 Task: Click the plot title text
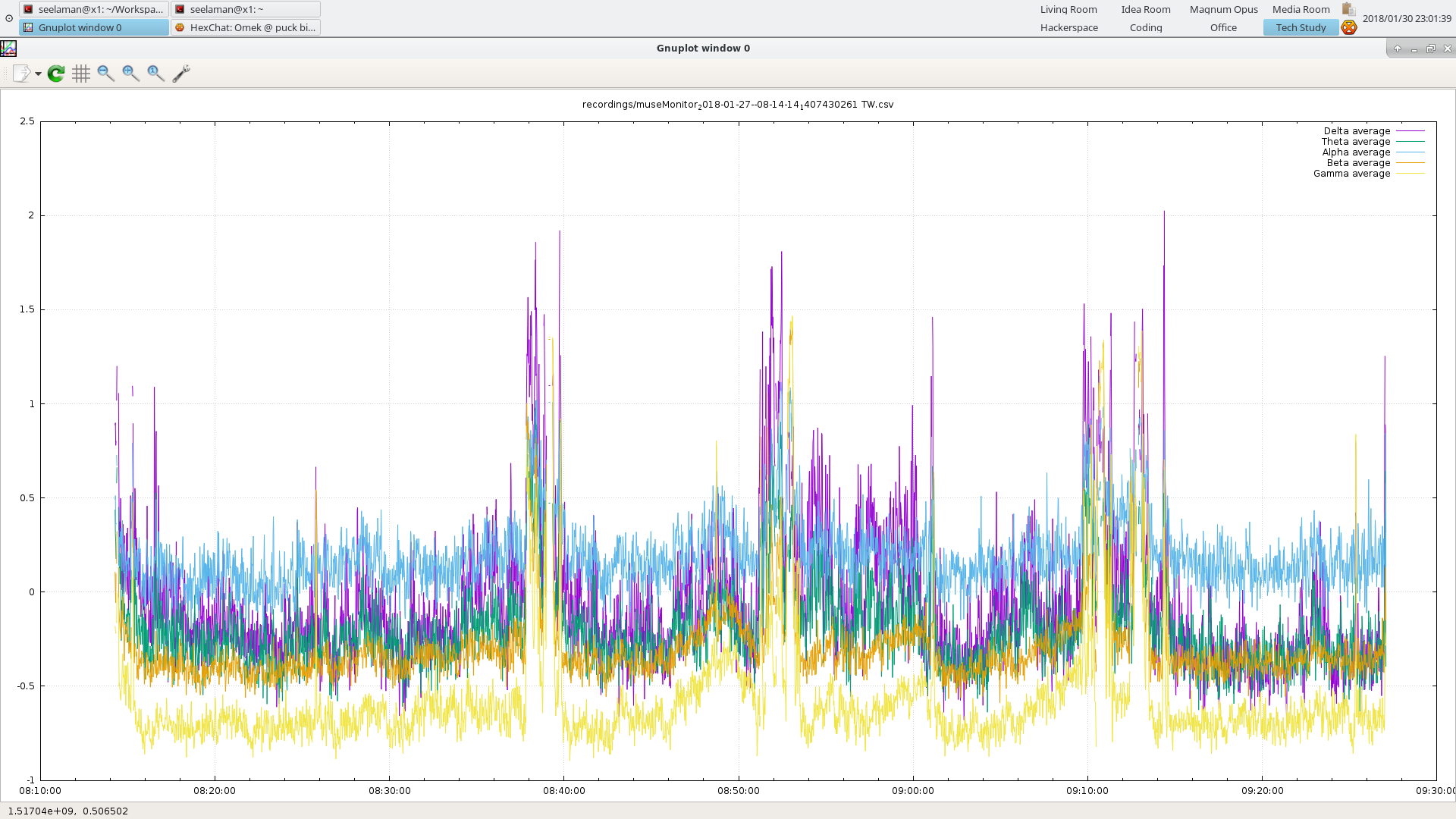click(738, 105)
